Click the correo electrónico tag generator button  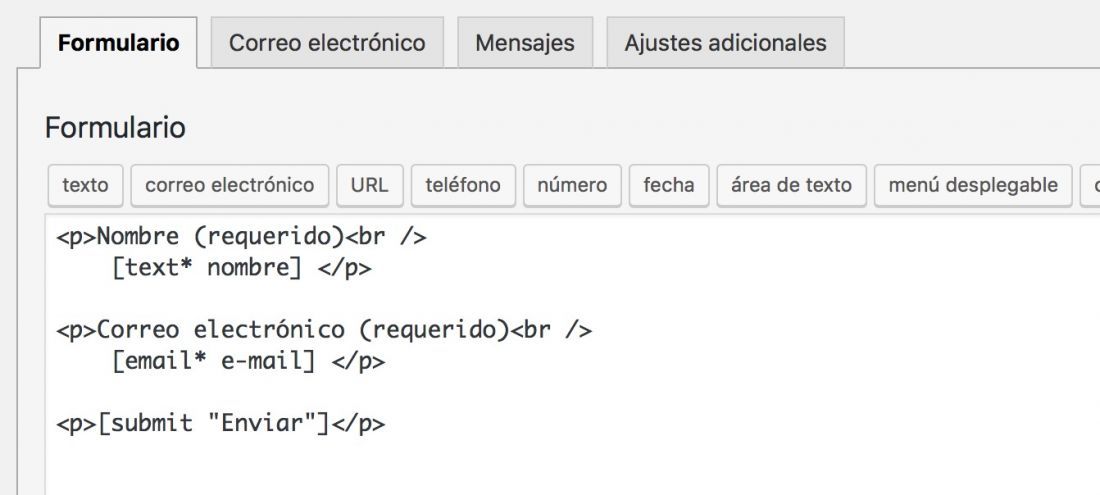(229, 186)
